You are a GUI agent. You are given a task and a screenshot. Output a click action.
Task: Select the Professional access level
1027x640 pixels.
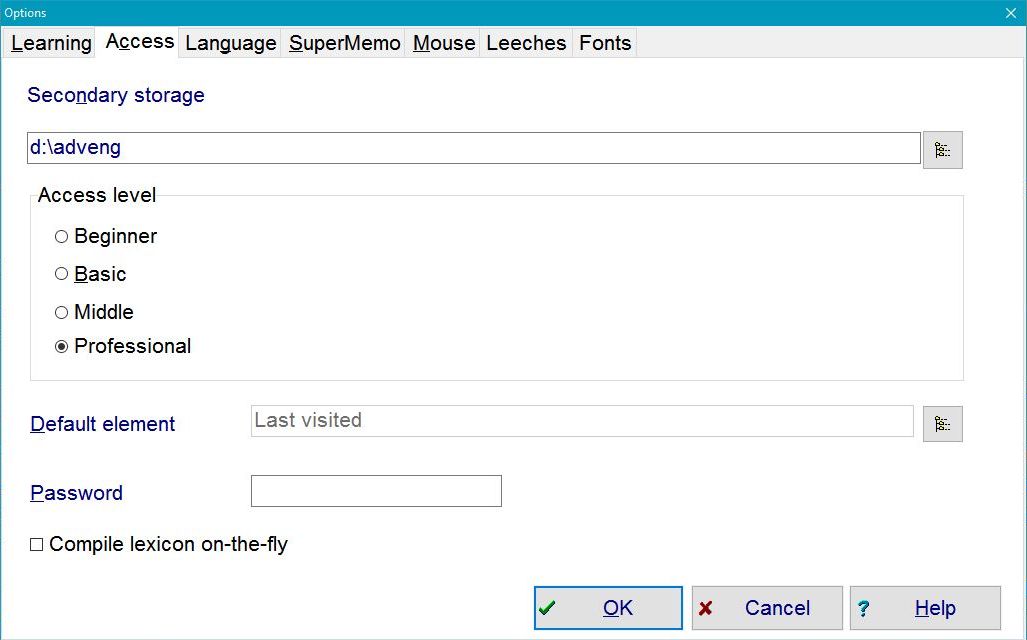tap(62, 347)
